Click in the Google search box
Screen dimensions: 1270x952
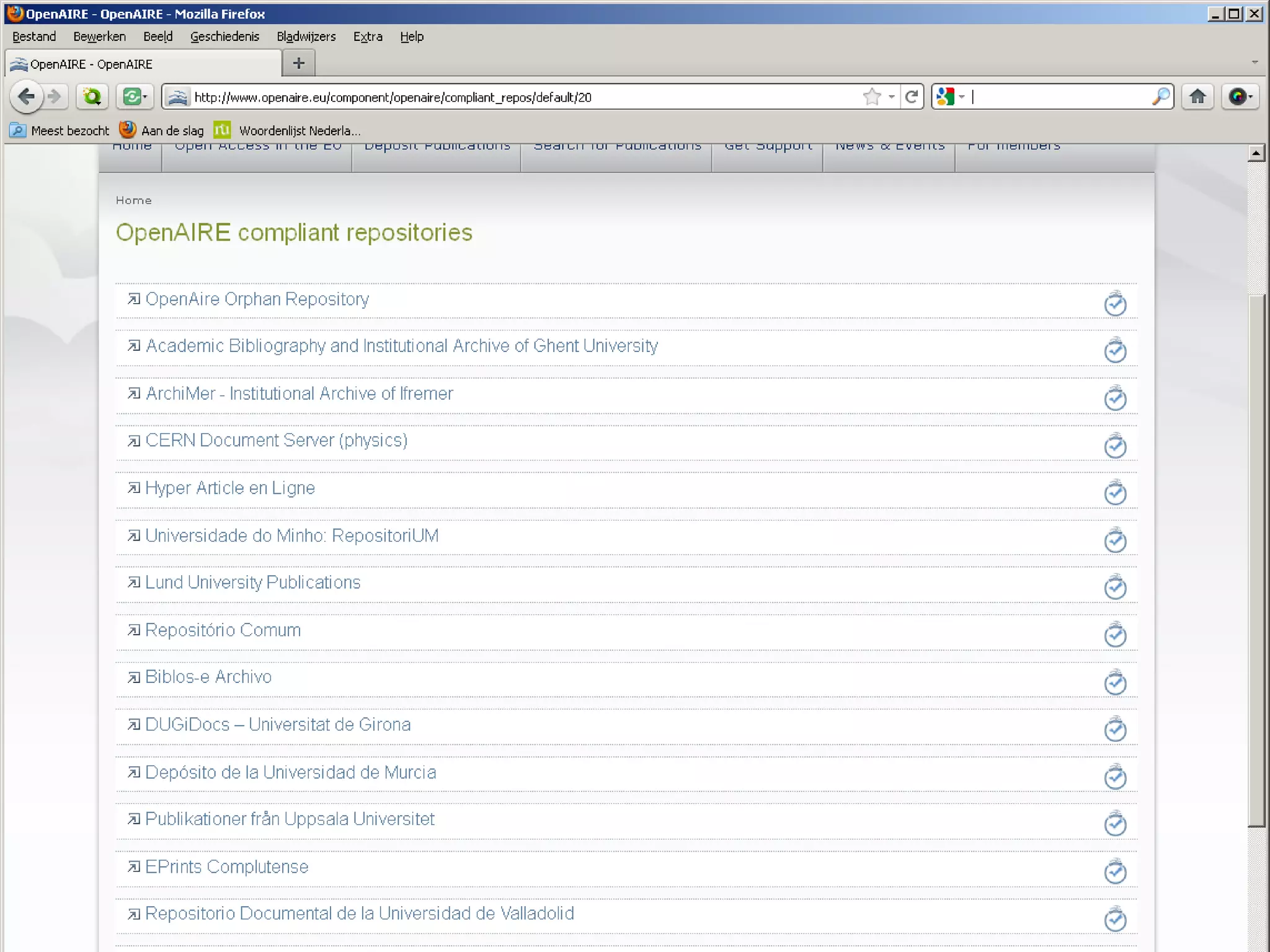click(x=1060, y=97)
